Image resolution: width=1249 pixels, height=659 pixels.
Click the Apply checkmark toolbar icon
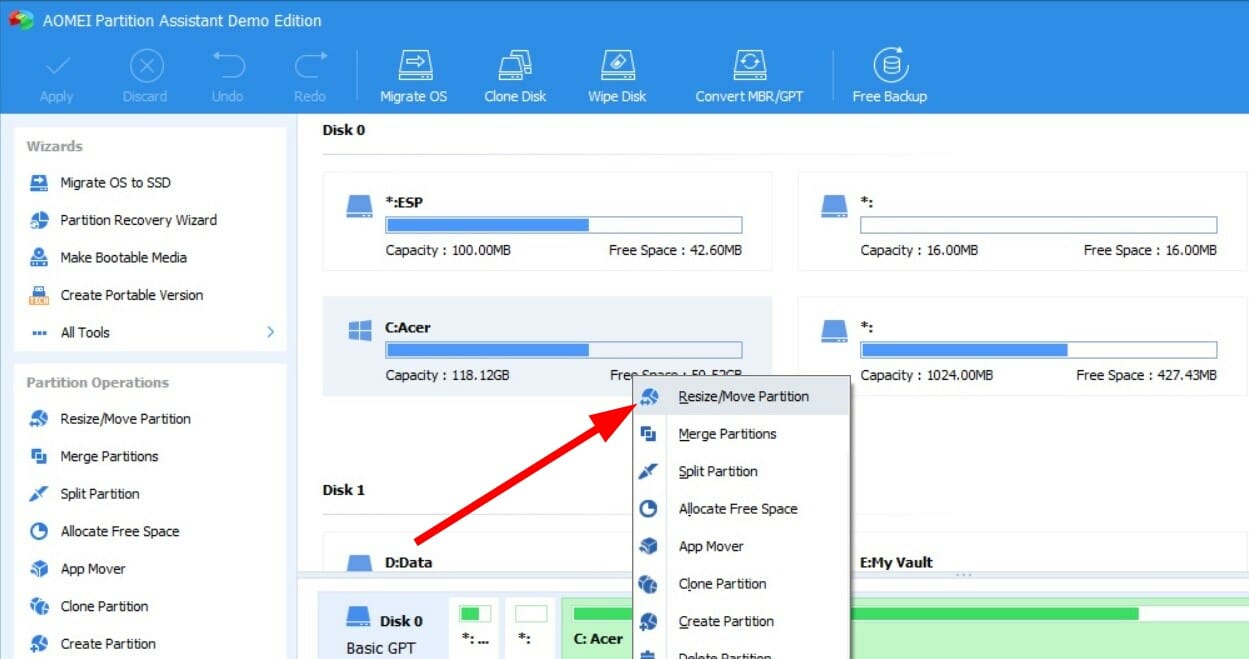(x=57, y=67)
